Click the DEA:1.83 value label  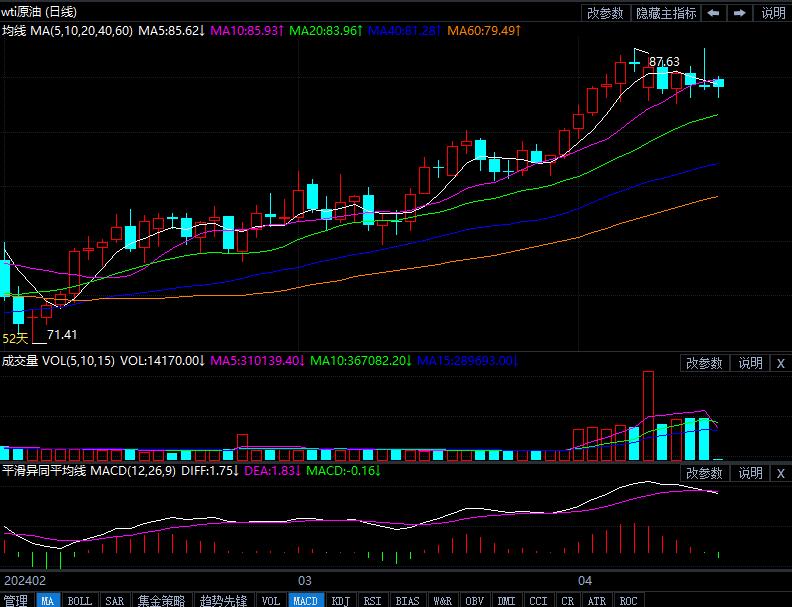click(x=272, y=471)
